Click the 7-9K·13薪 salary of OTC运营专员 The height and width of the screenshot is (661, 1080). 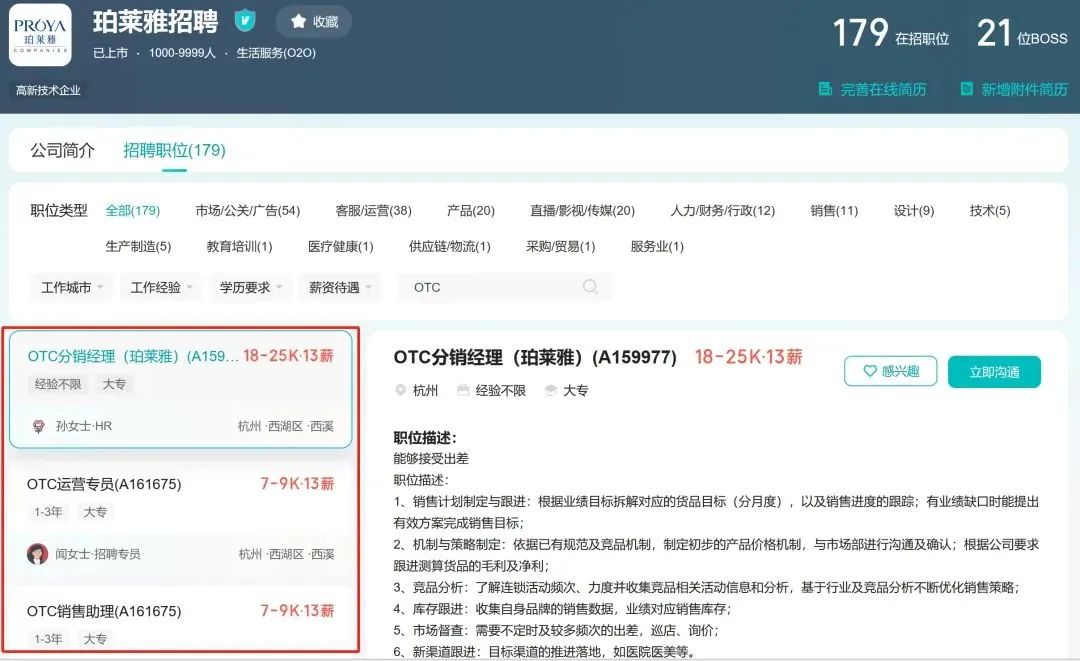coord(297,484)
